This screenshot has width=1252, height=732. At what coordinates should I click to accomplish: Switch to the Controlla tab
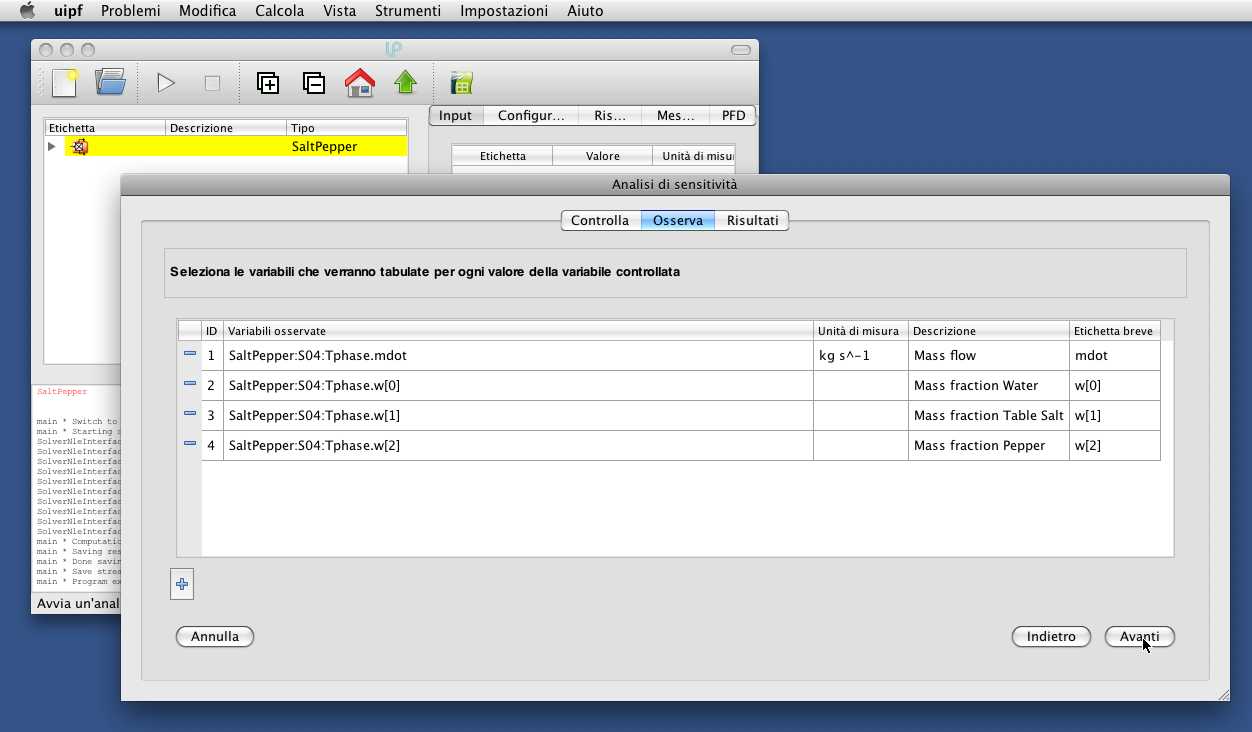[x=600, y=220]
